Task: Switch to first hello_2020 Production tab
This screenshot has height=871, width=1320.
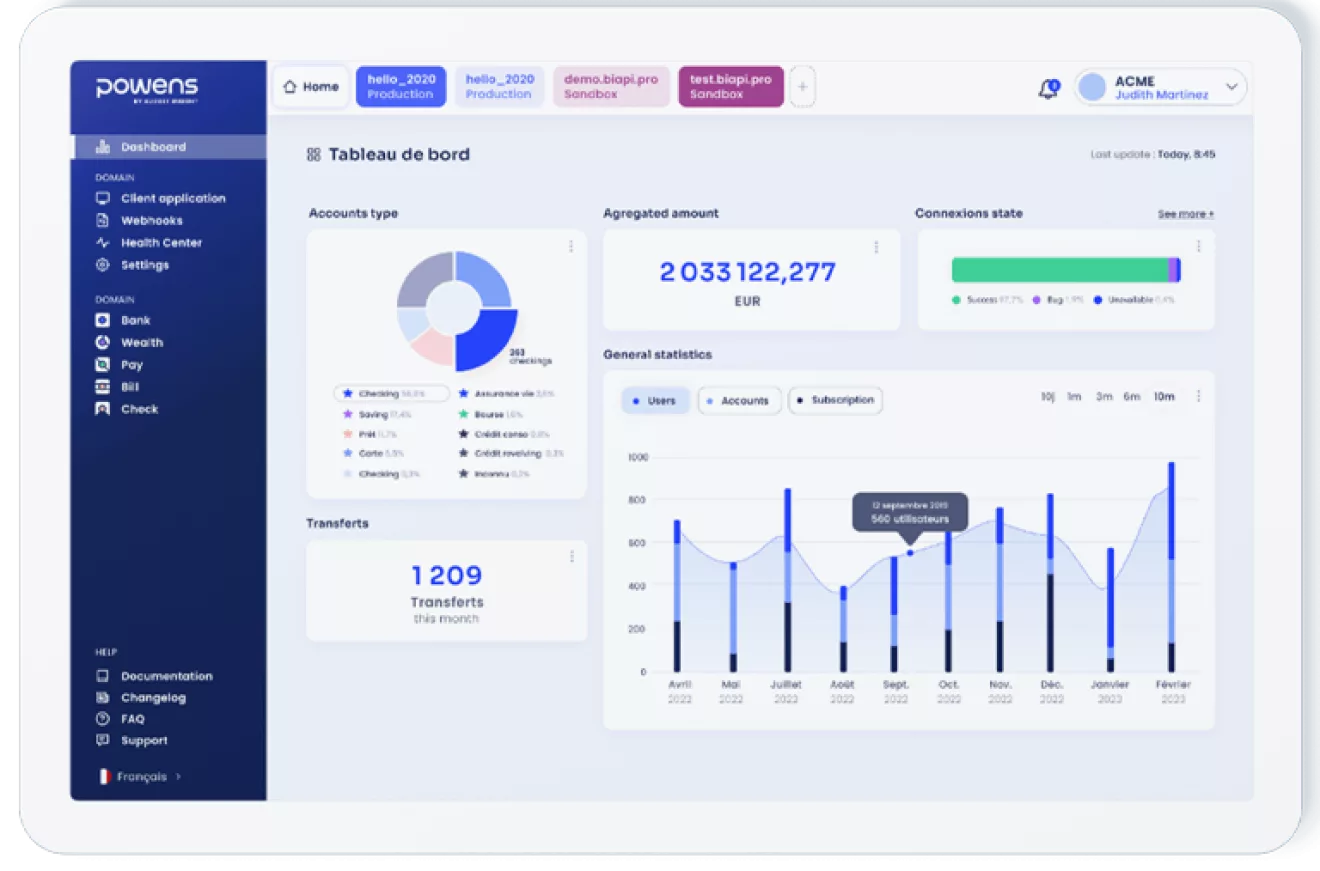Action: (401, 87)
